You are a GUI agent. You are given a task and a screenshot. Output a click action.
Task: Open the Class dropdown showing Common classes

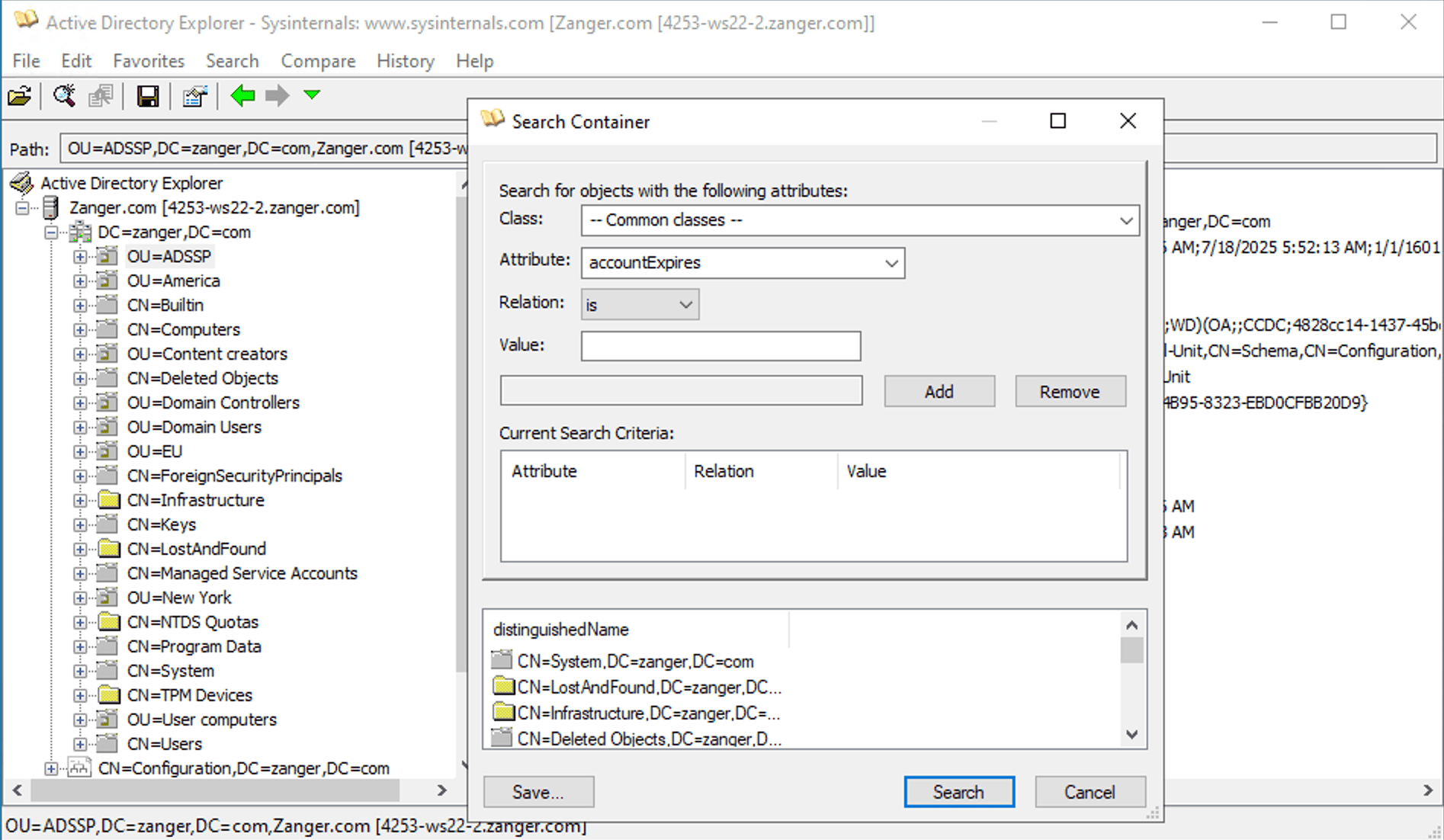[x=1126, y=220]
